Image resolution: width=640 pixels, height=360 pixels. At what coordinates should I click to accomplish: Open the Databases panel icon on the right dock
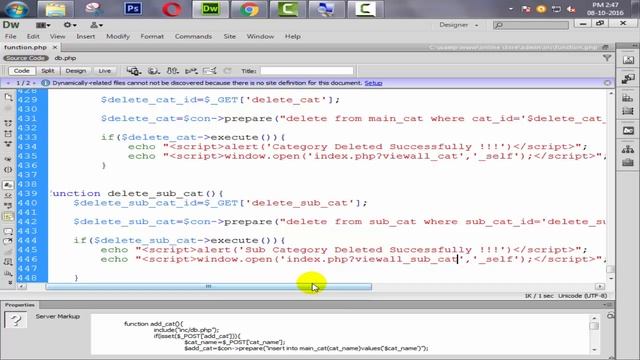coord(628,98)
